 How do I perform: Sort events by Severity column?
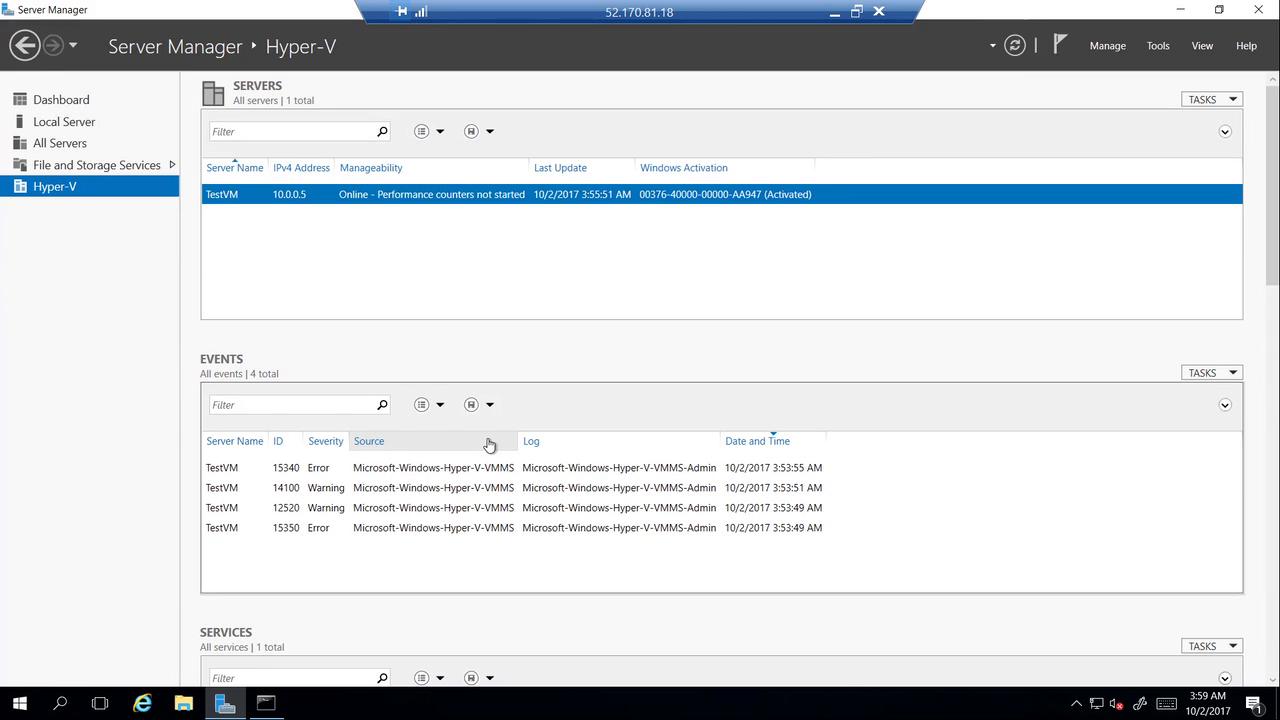[x=326, y=441]
